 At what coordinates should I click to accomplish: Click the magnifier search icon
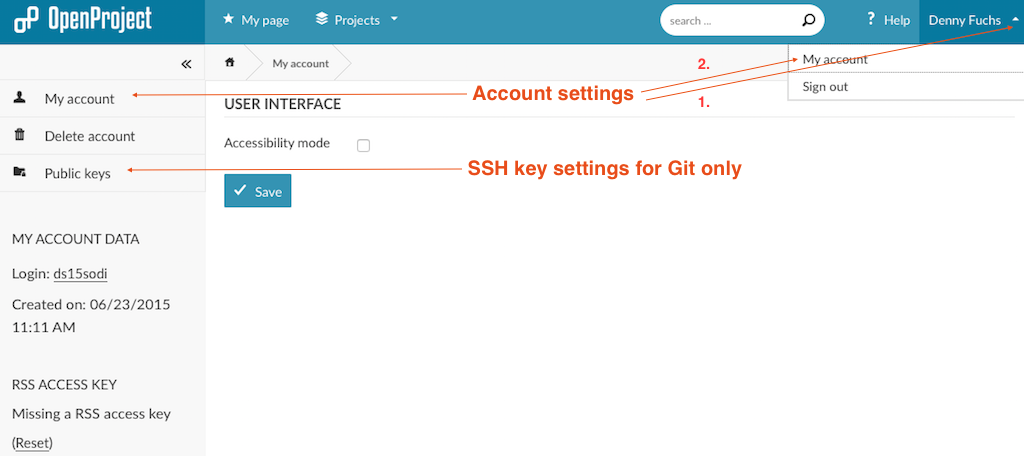click(x=809, y=19)
